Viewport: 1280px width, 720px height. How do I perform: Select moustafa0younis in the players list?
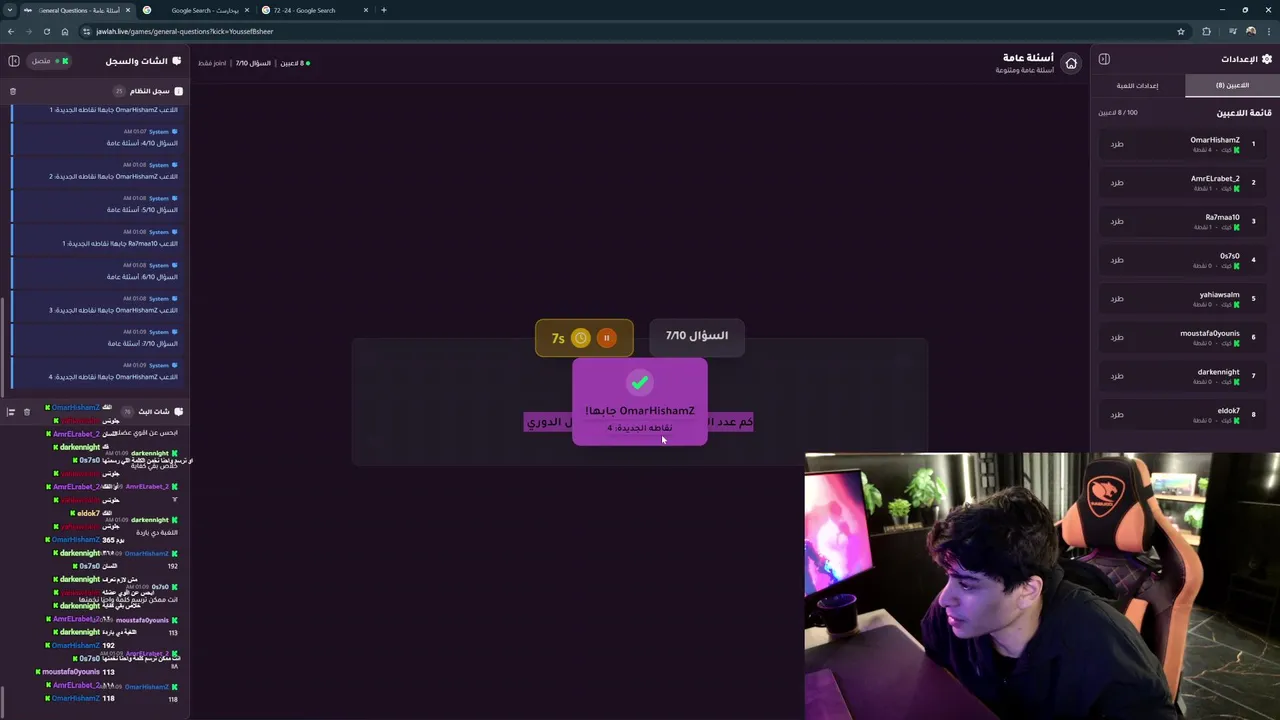point(1185,337)
